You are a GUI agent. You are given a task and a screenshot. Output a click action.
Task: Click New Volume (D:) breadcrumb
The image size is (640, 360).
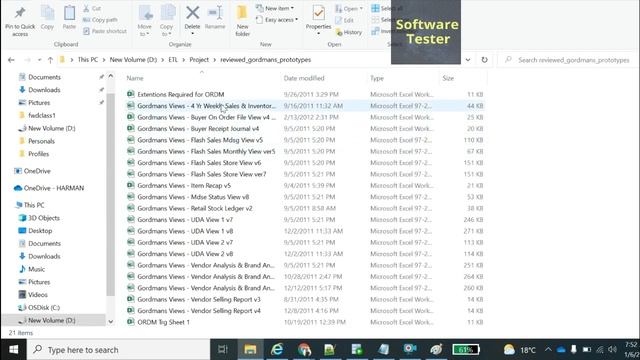pyautogui.click(x=133, y=60)
